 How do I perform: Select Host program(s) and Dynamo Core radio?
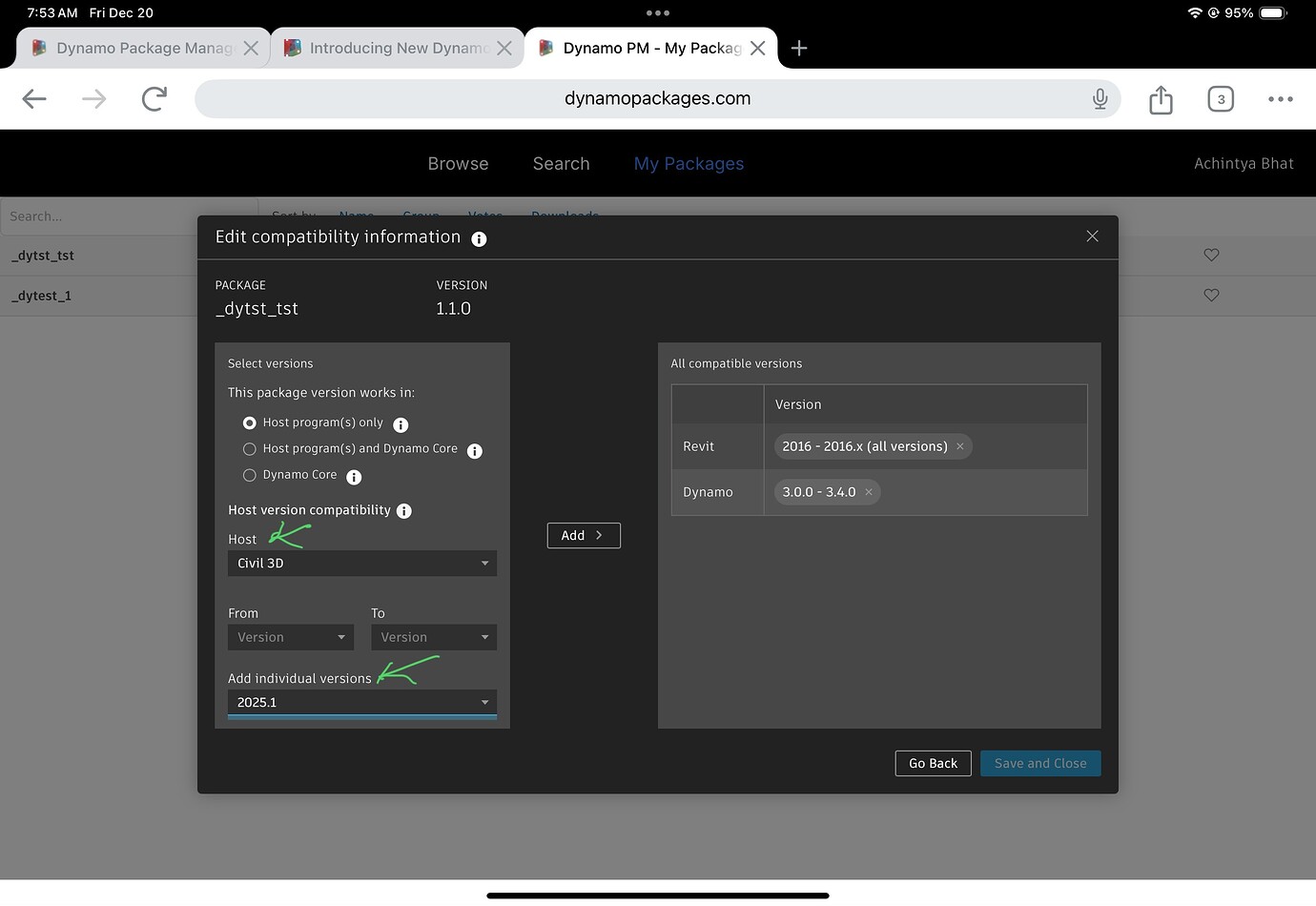click(249, 448)
